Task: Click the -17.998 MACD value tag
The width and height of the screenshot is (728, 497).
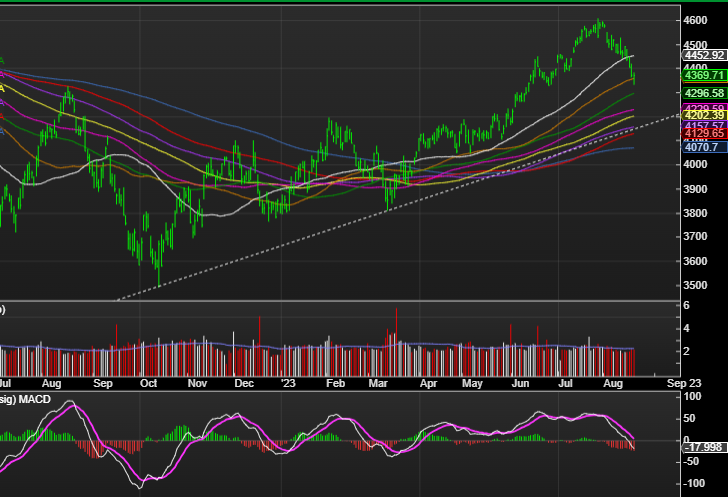Action: [704, 447]
